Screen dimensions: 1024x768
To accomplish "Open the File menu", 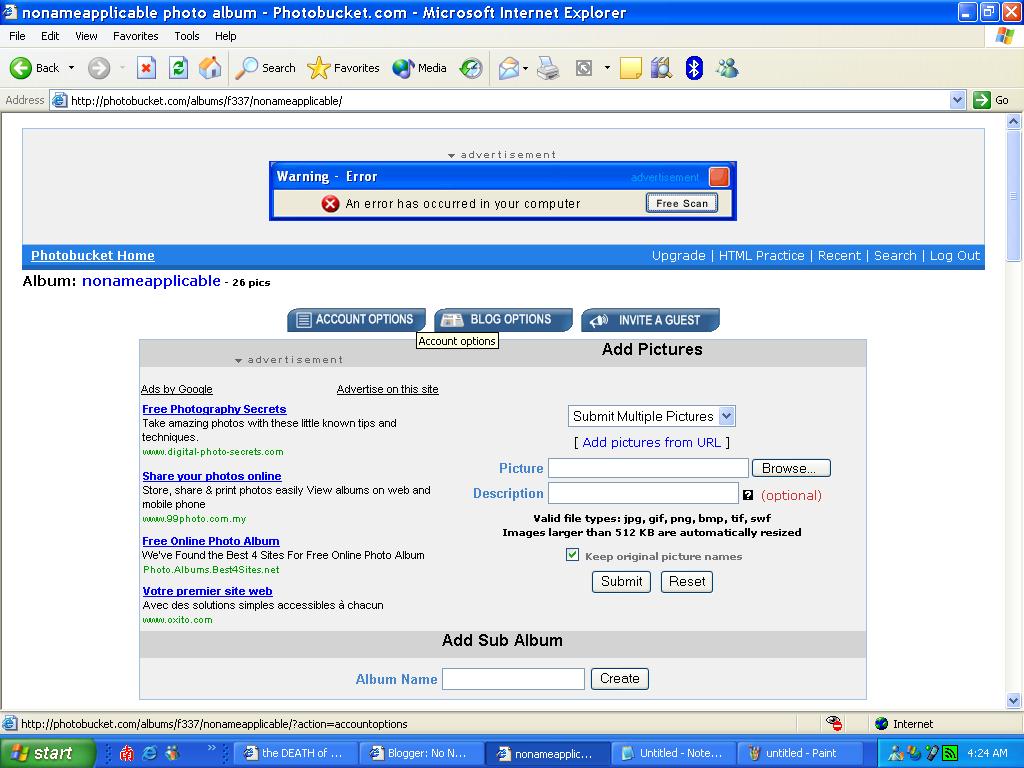I will [x=18, y=36].
